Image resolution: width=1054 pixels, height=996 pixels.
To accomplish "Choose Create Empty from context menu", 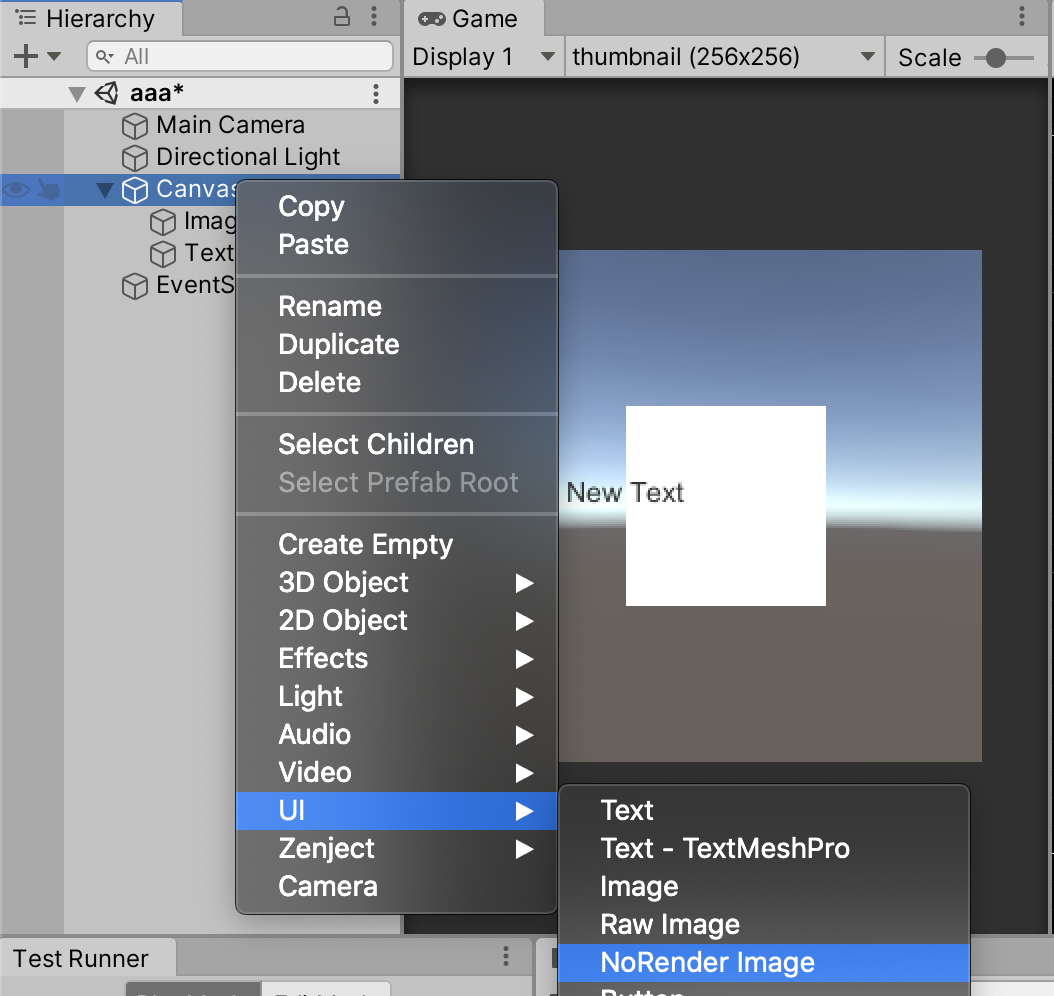I will point(397,544).
